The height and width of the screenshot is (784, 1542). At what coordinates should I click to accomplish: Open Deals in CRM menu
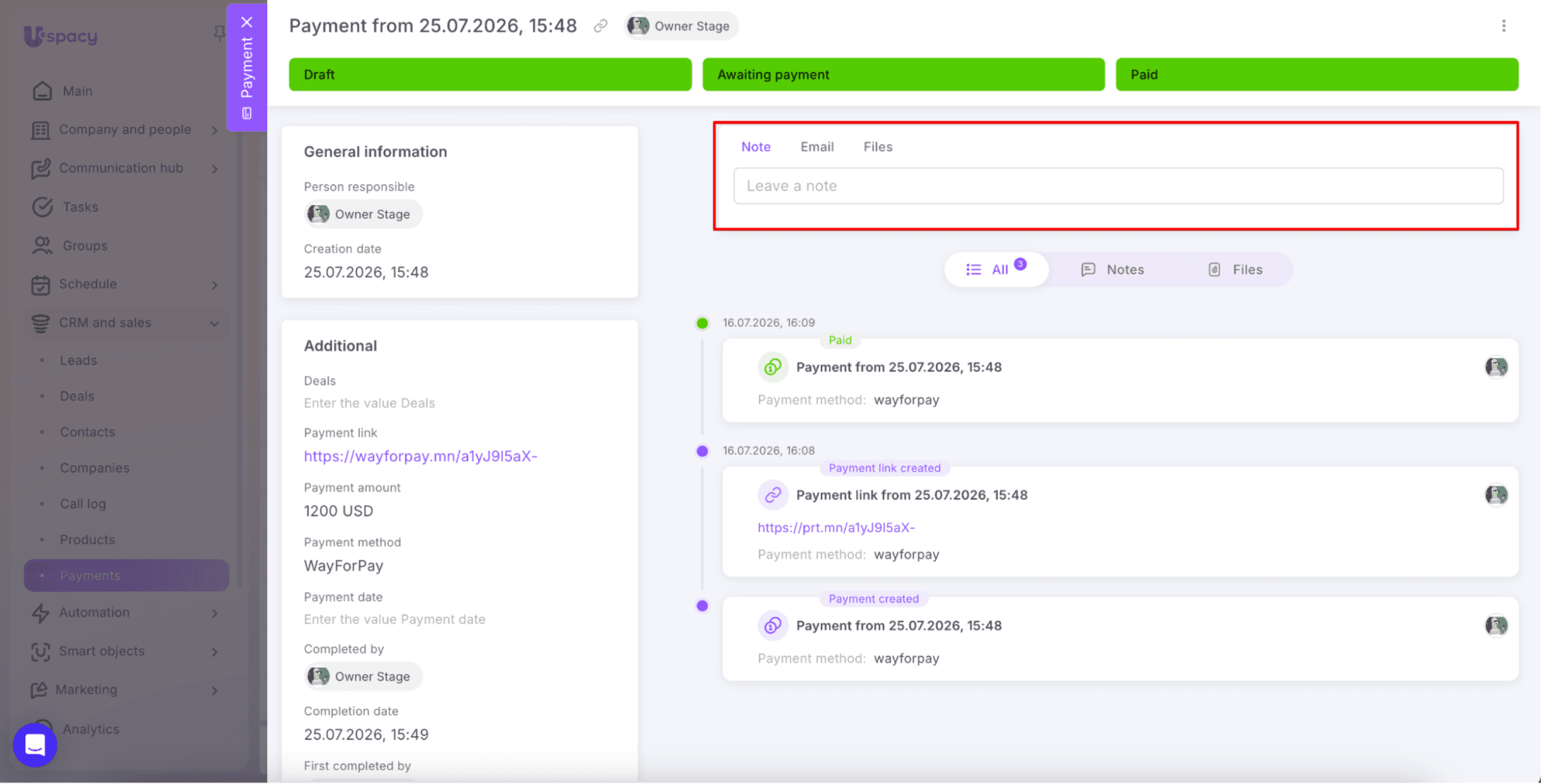pos(77,396)
